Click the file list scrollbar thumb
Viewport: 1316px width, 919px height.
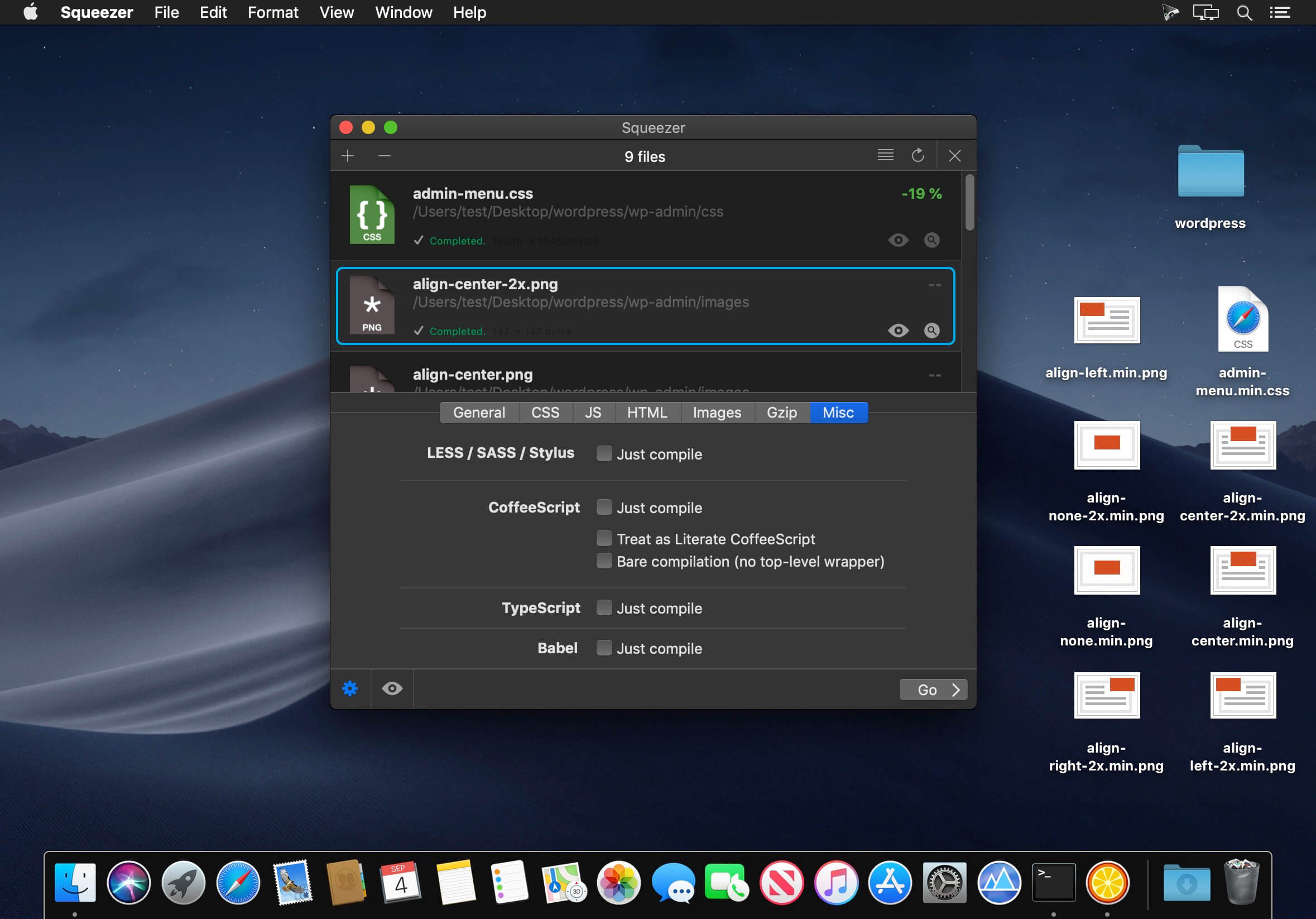pos(969,202)
